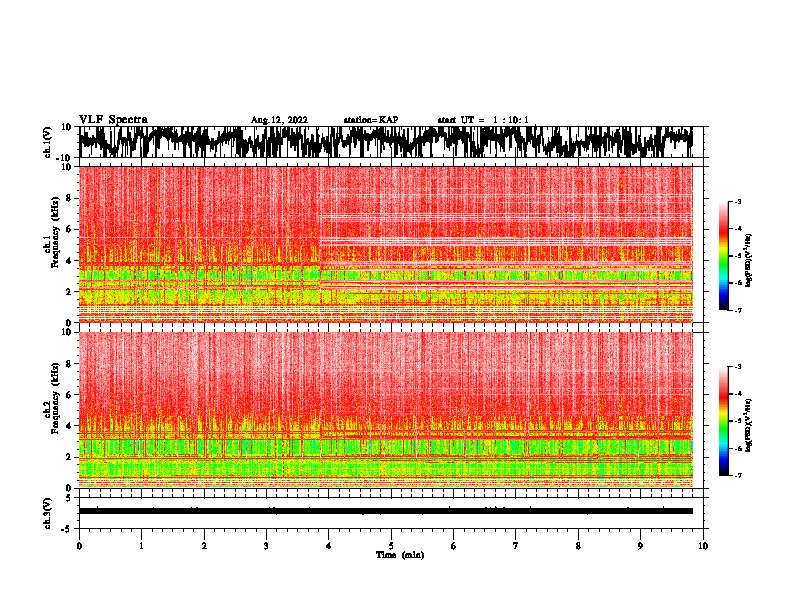Click time axis tick label "9"
Viewport: 792px width, 612px height.
(640, 546)
